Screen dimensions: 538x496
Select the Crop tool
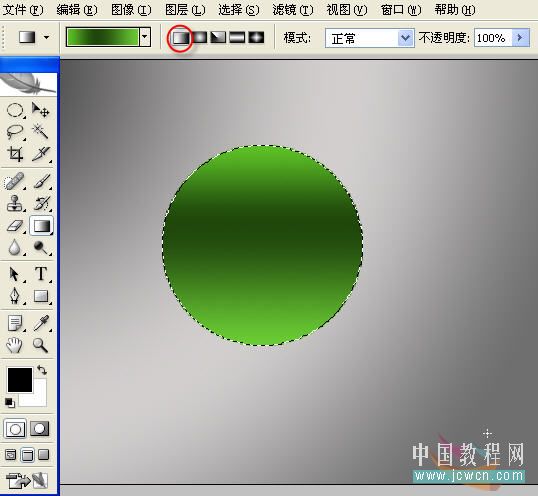(15, 154)
